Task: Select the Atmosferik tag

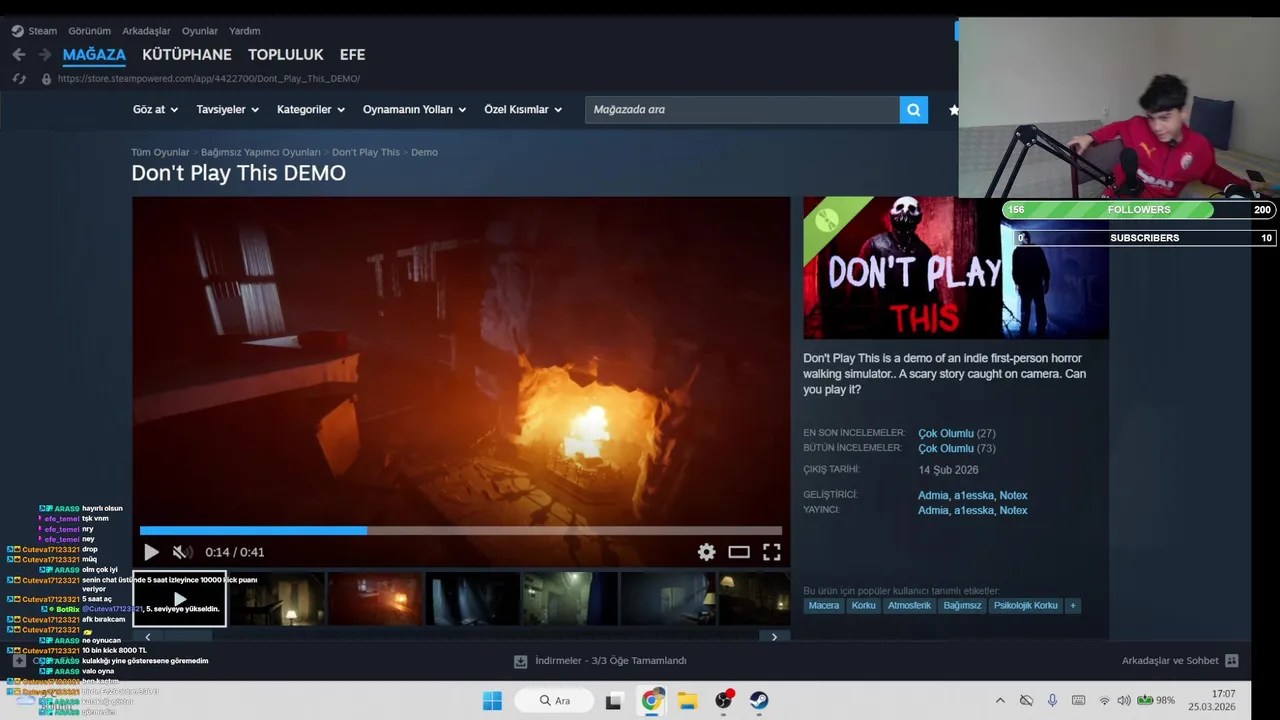Action: (909, 606)
